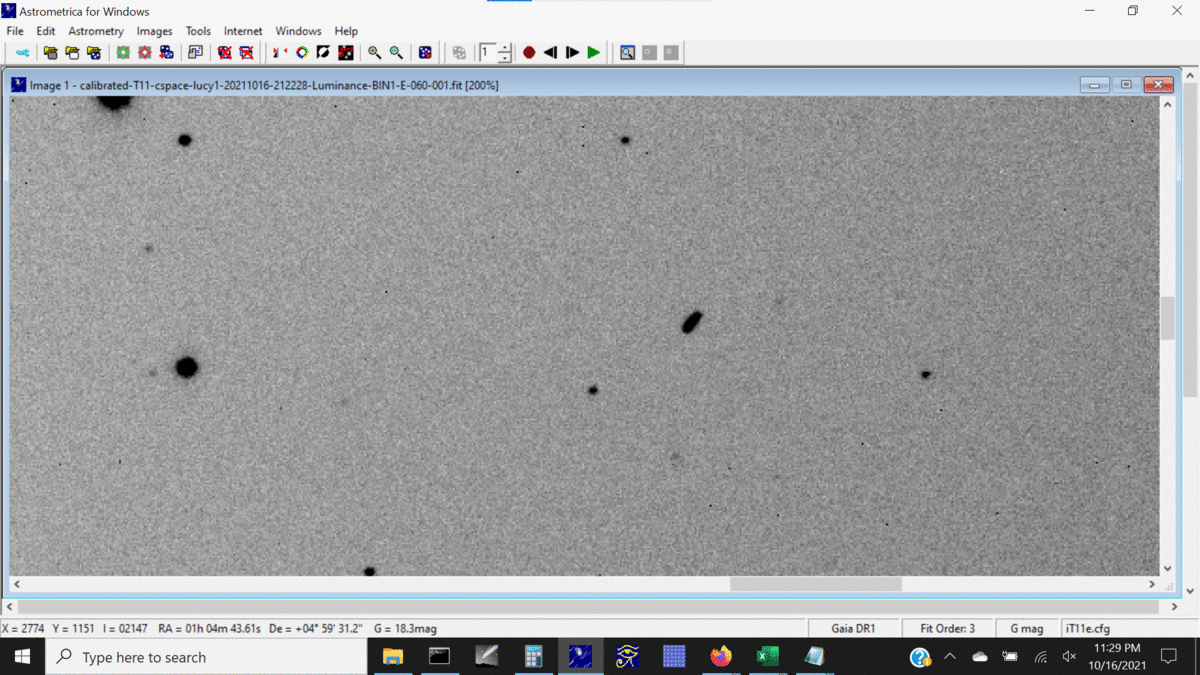Step to the next blink frame
The image size is (1200, 675).
click(572, 52)
